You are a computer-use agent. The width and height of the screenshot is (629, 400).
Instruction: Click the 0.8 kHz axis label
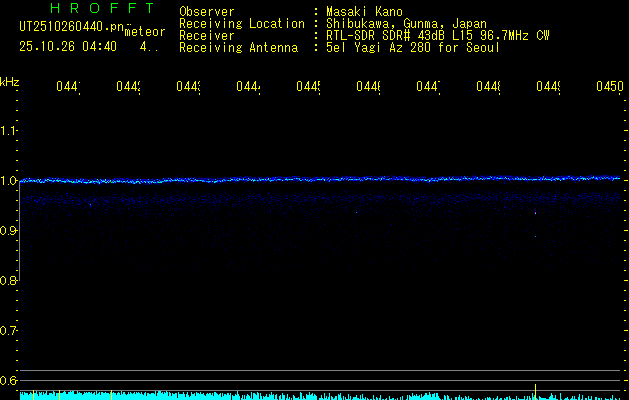(x=9, y=281)
